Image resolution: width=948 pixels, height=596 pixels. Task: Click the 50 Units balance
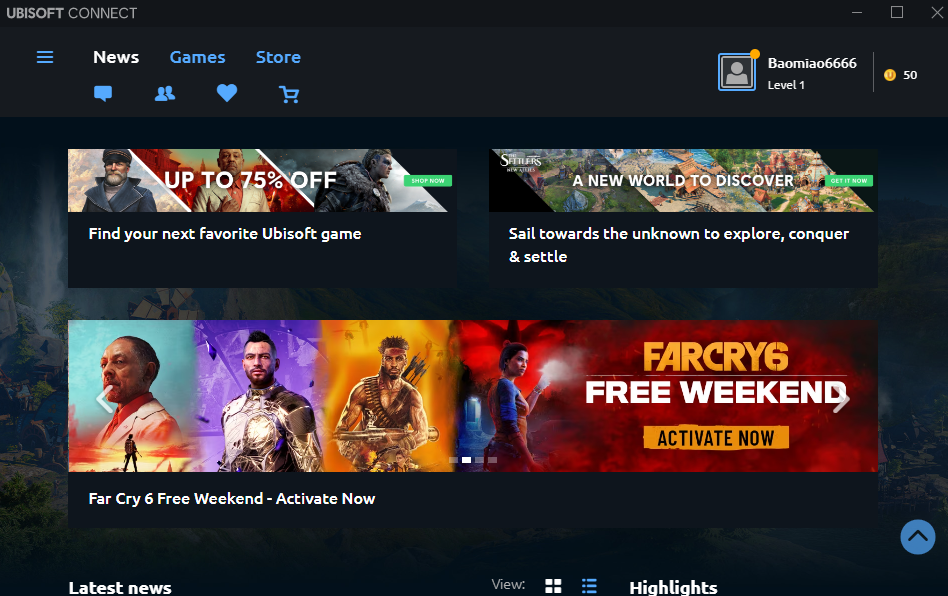(910, 75)
